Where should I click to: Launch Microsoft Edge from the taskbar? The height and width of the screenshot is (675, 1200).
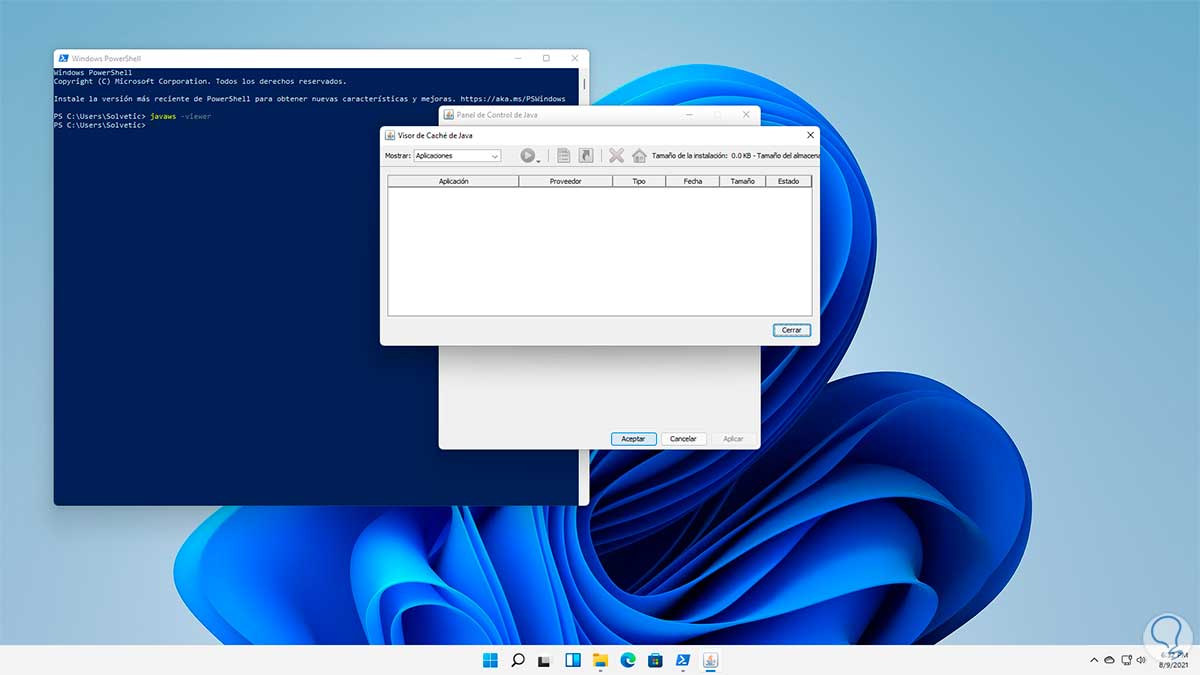point(628,660)
